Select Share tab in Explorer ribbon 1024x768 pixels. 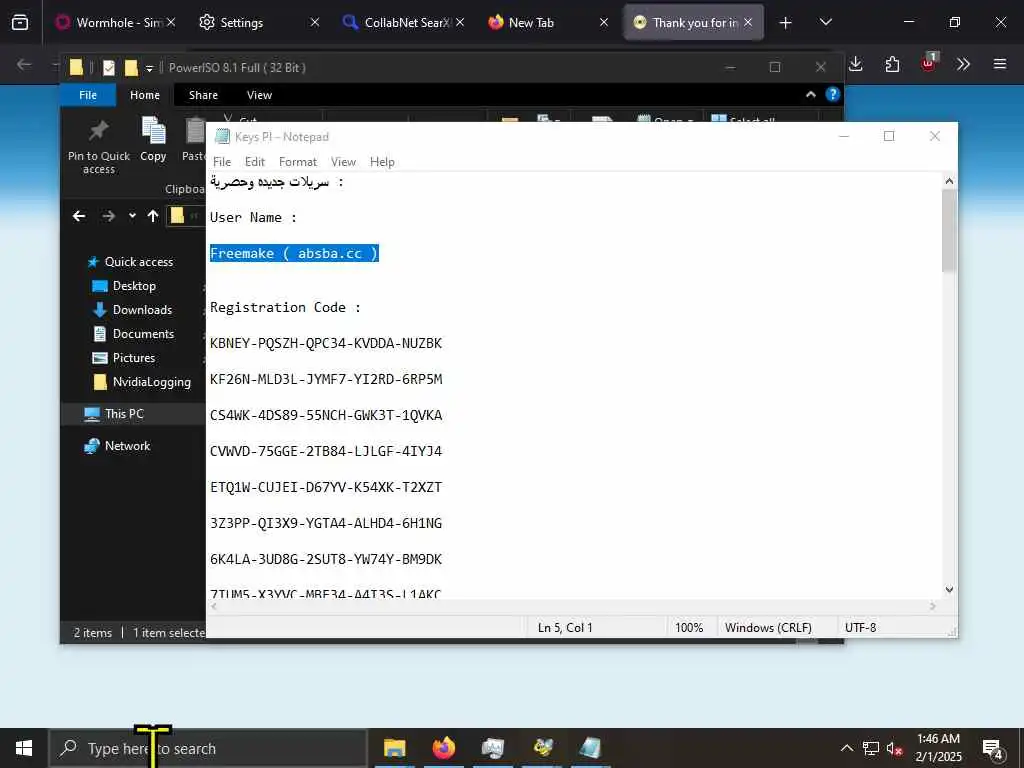[203, 95]
